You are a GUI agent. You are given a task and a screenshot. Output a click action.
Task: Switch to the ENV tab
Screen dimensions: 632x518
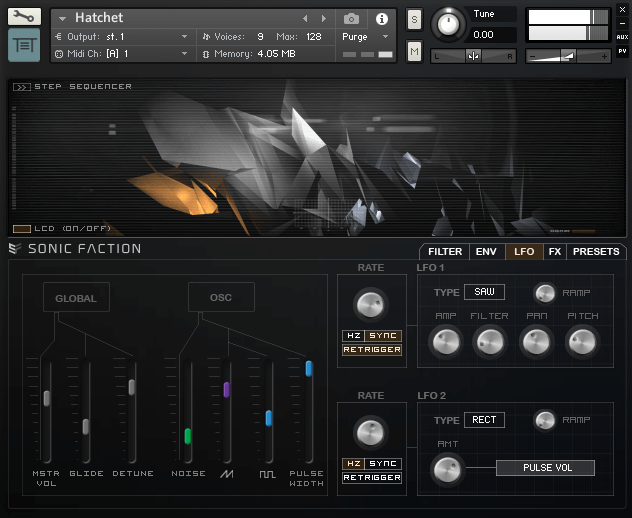(x=486, y=252)
